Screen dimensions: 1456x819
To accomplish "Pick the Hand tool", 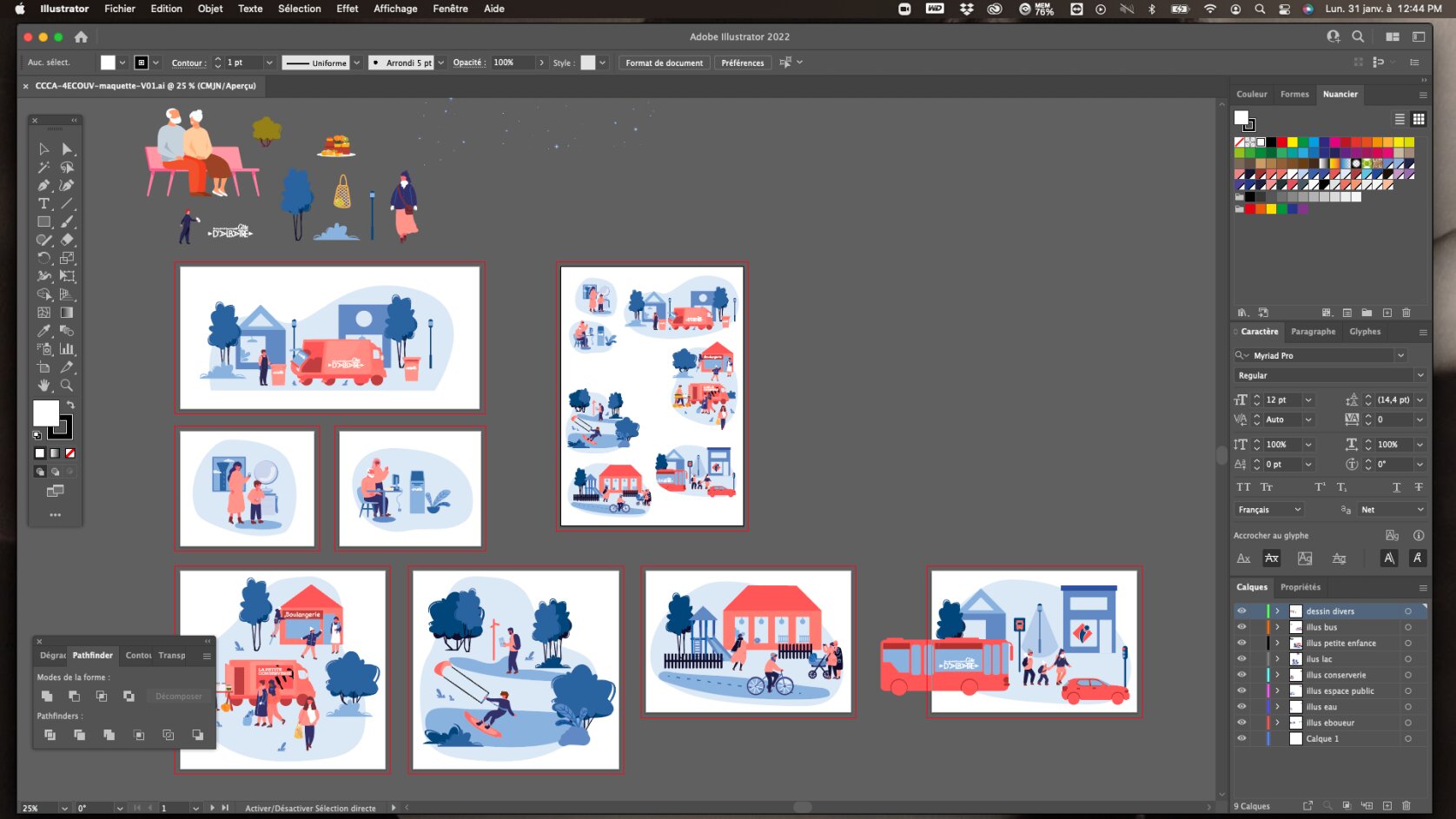I will coord(43,386).
